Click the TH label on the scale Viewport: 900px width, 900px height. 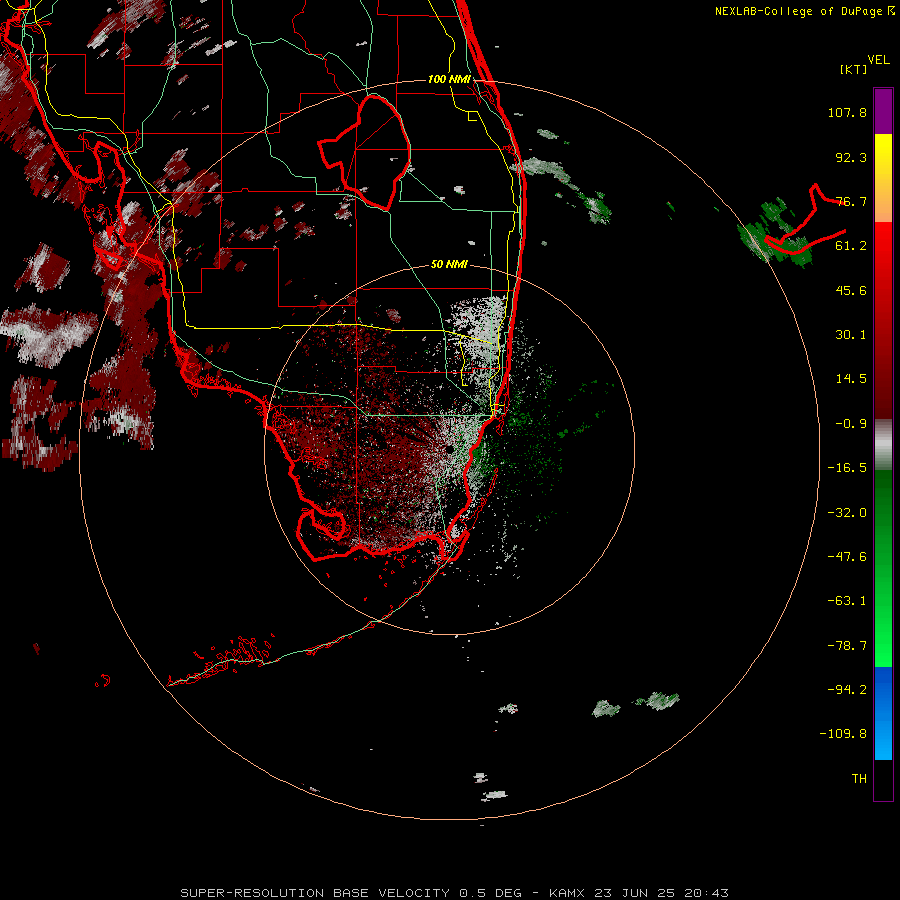click(859, 779)
